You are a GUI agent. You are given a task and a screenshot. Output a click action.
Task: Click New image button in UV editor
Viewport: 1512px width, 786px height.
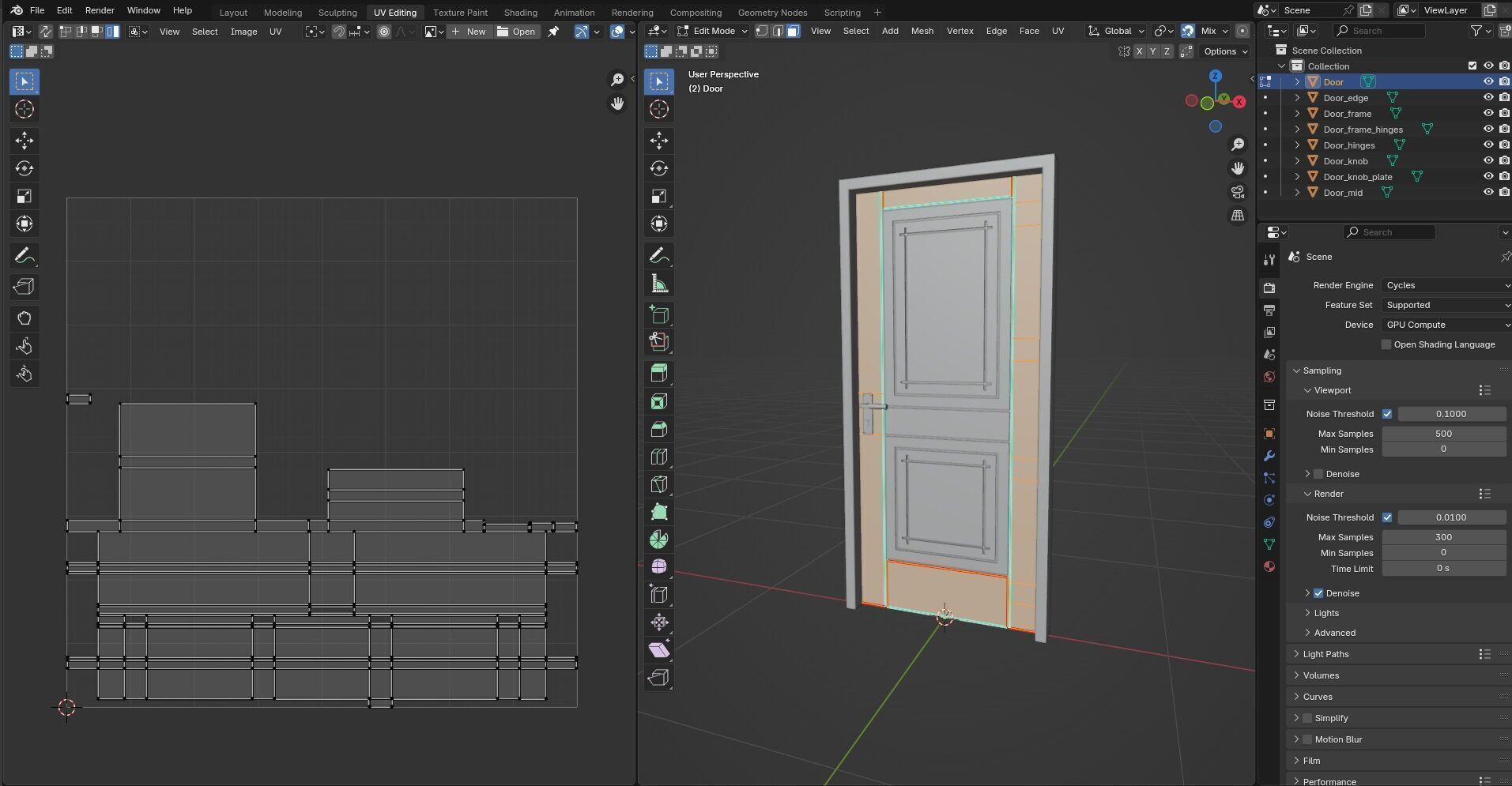pos(469,32)
